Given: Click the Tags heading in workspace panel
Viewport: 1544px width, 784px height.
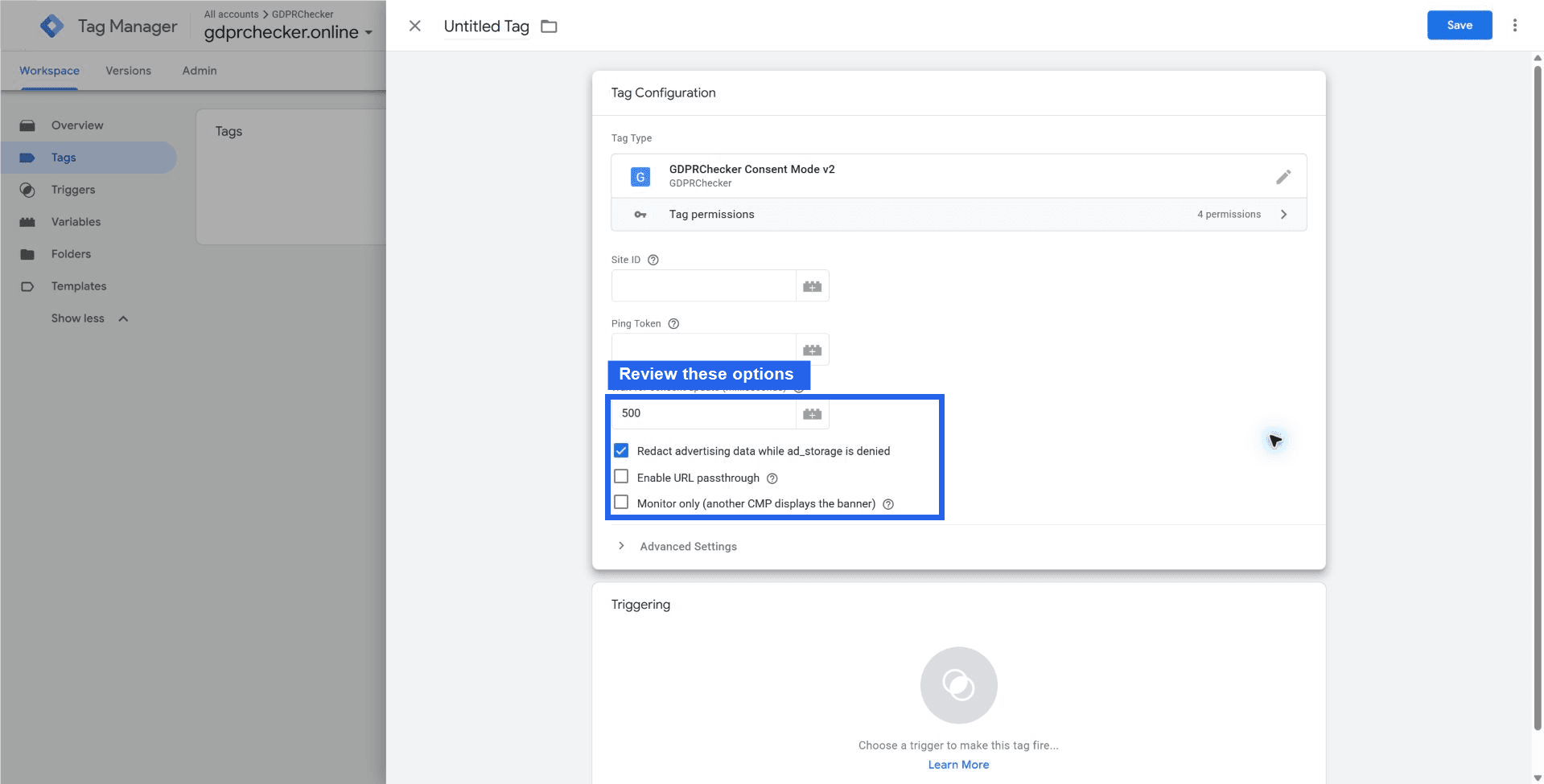Looking at the screenshot, I should click(229, 131).
